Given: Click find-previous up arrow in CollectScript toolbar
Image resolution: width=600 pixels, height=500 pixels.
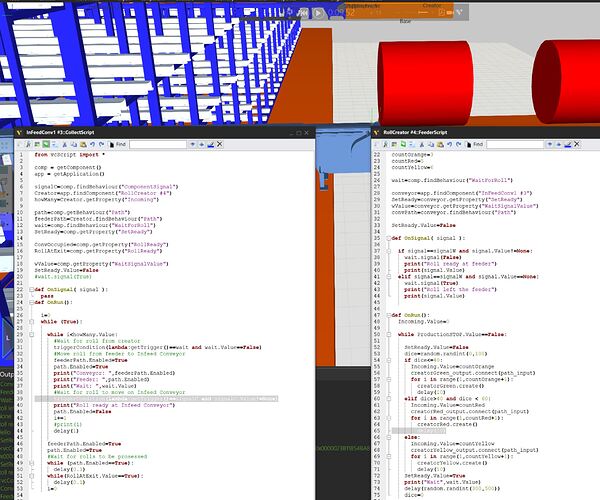Looking at the screenshot, I should [202, 144].
